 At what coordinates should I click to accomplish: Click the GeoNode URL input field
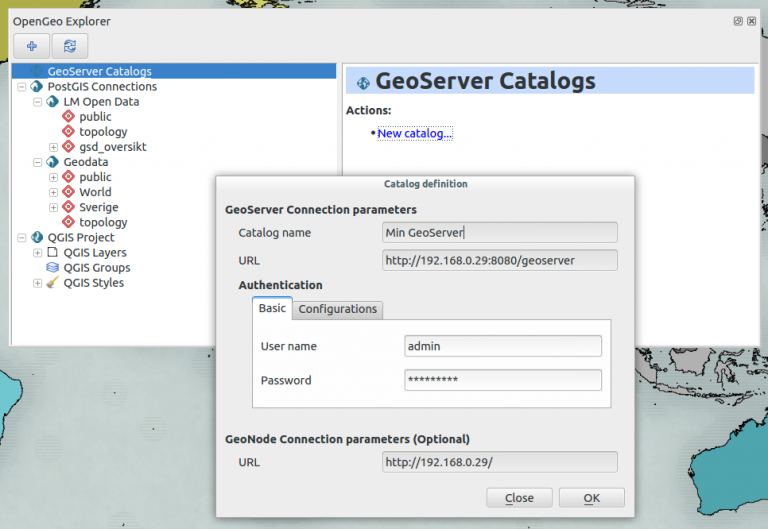(x=500, y=462)
